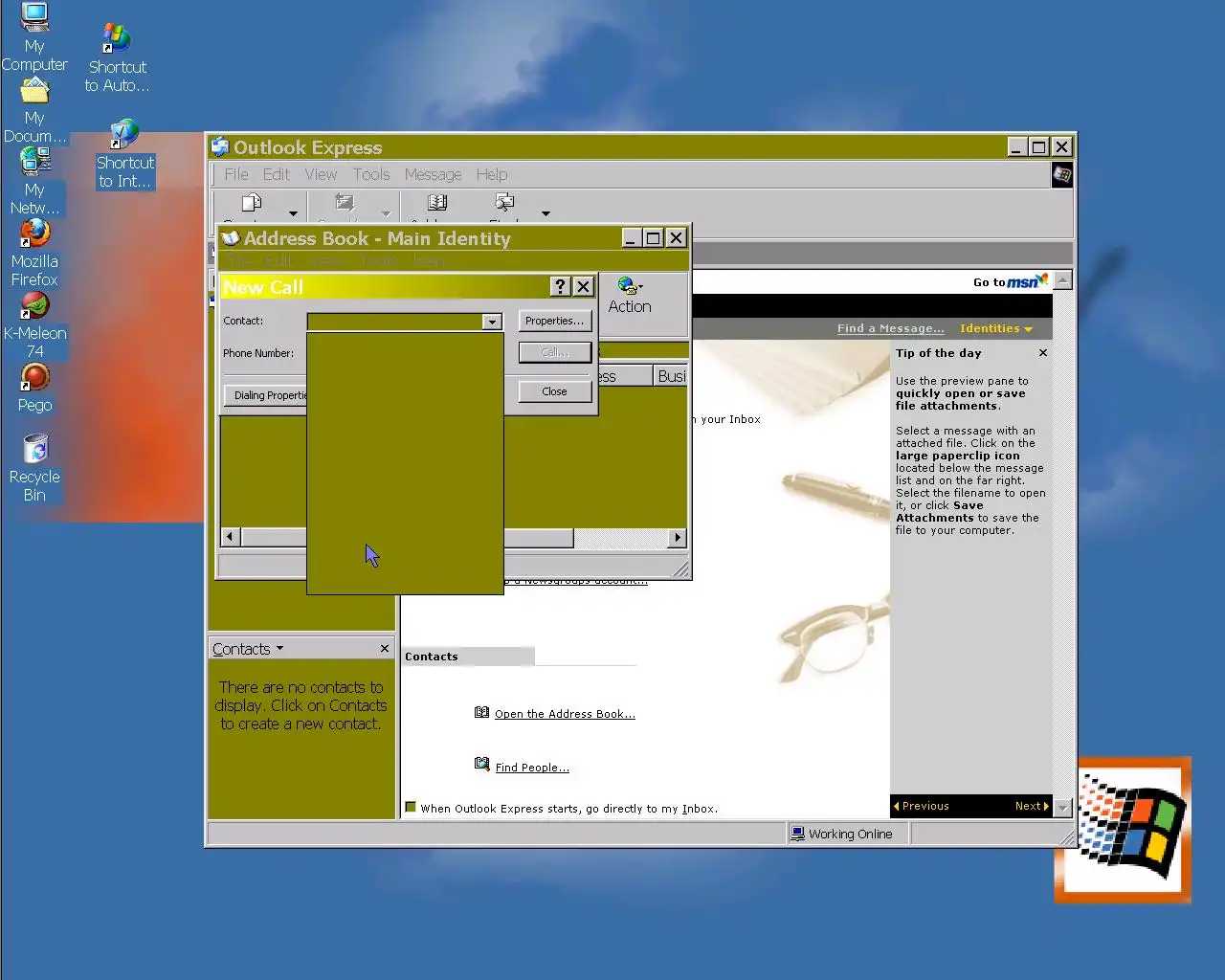Viewport: 1225px width, 980px height.
Task: Open the Edit menu in Outlook Express
Action: 277,174
